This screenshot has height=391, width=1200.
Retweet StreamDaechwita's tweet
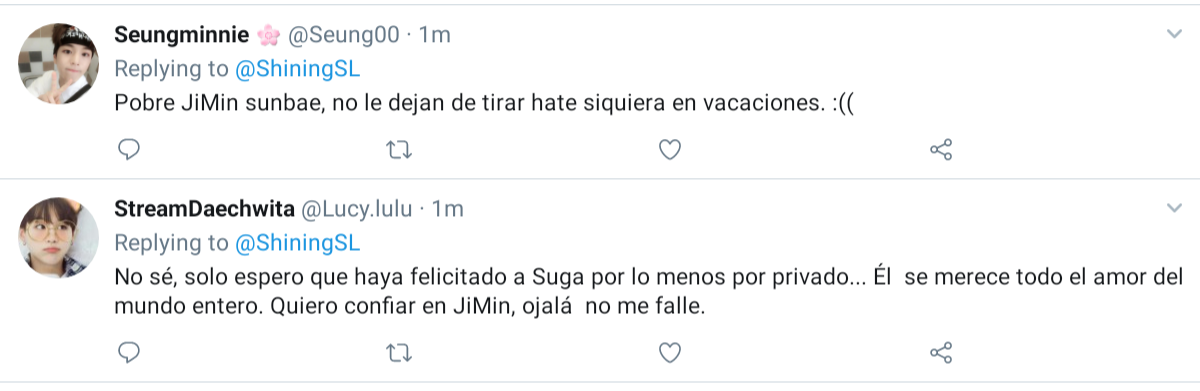pyautogui.click(x=399, y=352)
